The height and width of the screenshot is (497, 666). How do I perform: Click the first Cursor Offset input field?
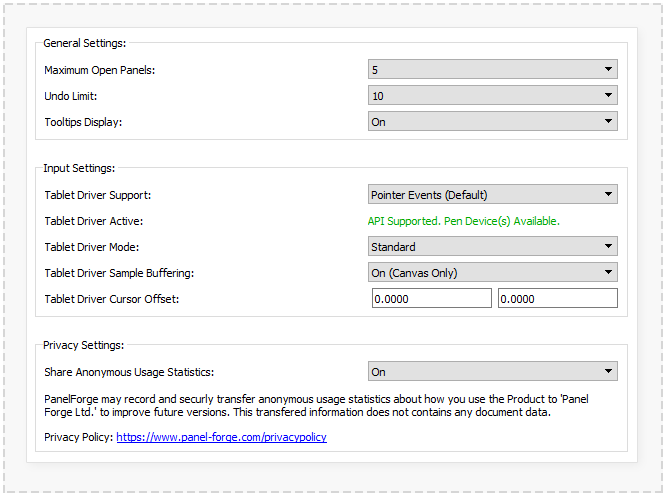(x=431, y=298)
